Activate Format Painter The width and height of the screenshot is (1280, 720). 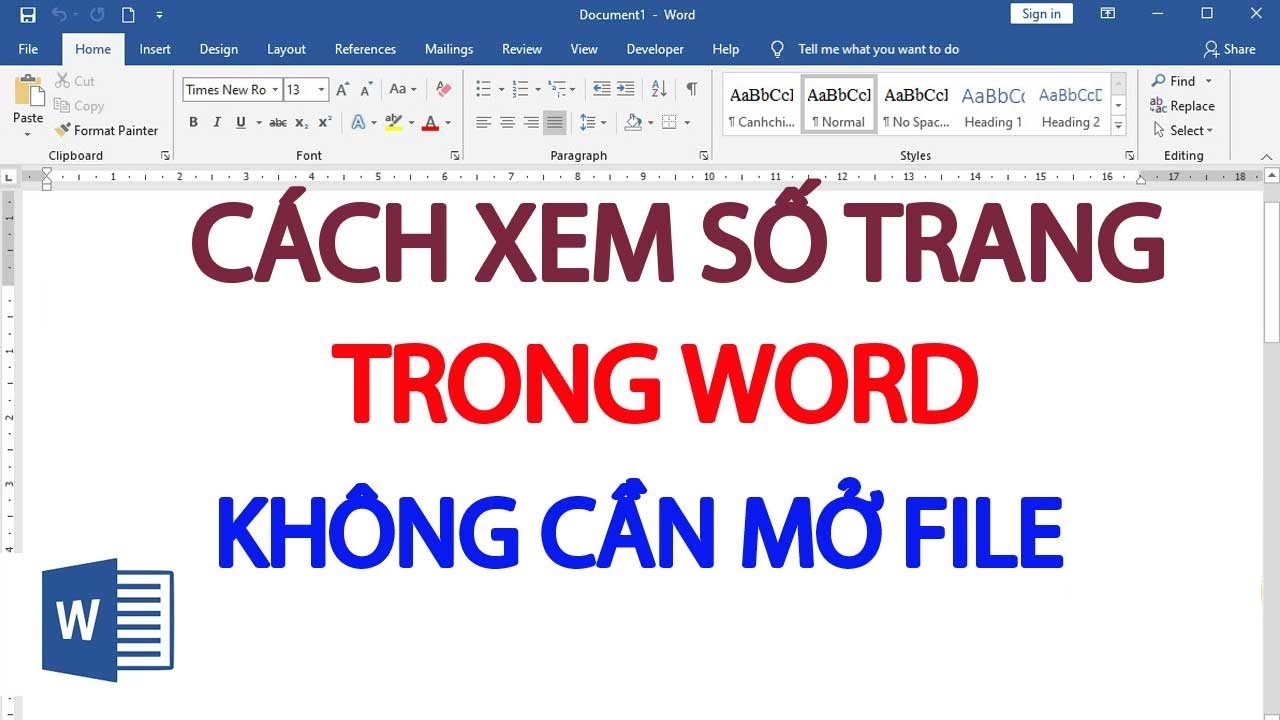tap(106, 130)
